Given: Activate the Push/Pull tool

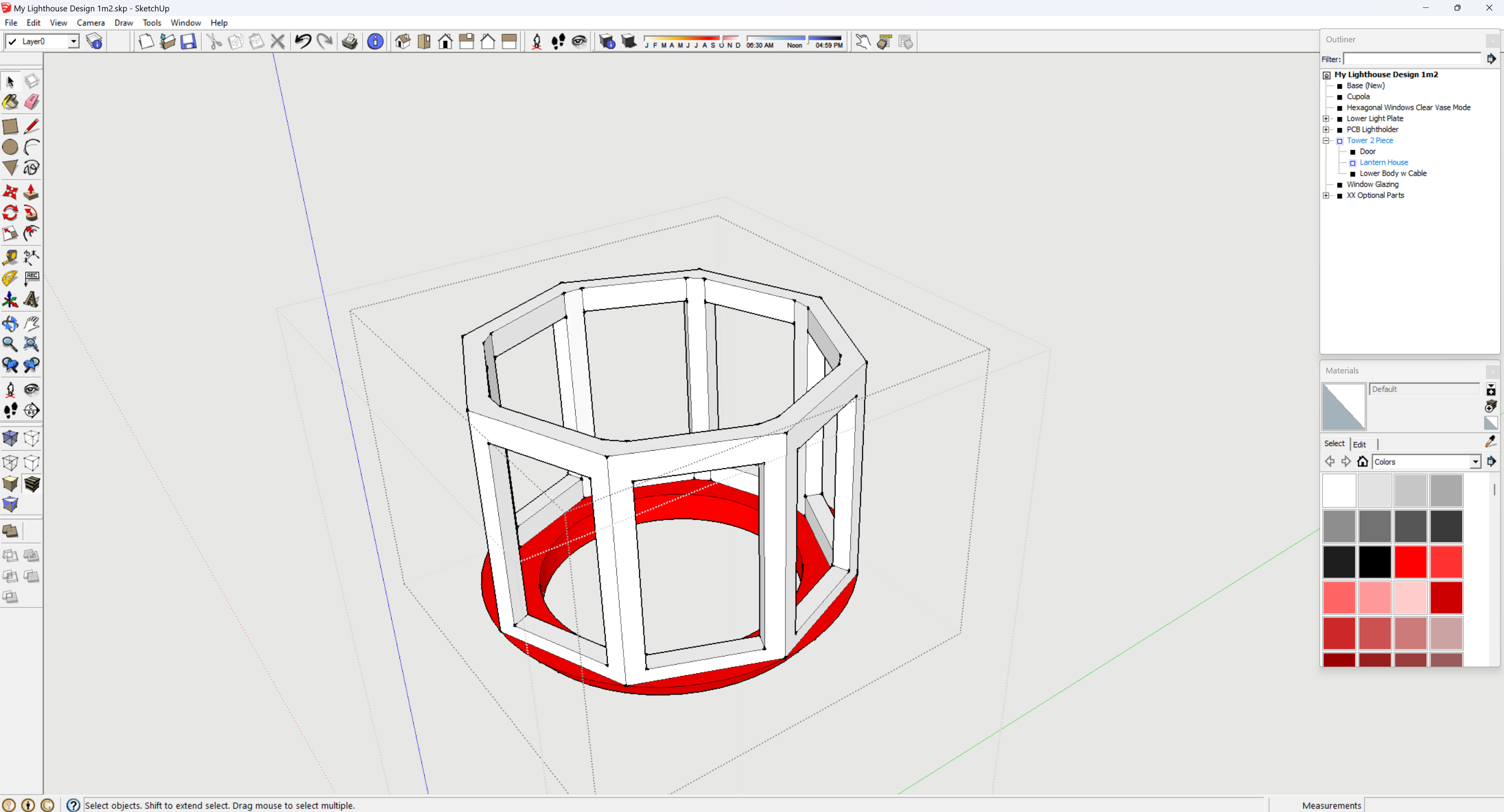Looking at the screenshot, I should (x=31, y=192).
